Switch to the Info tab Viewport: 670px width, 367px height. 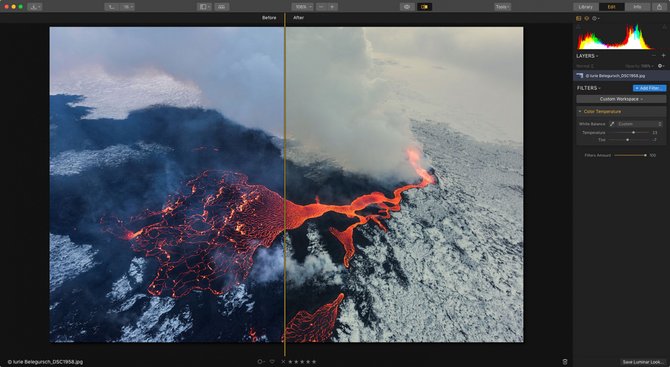(637, 7)
